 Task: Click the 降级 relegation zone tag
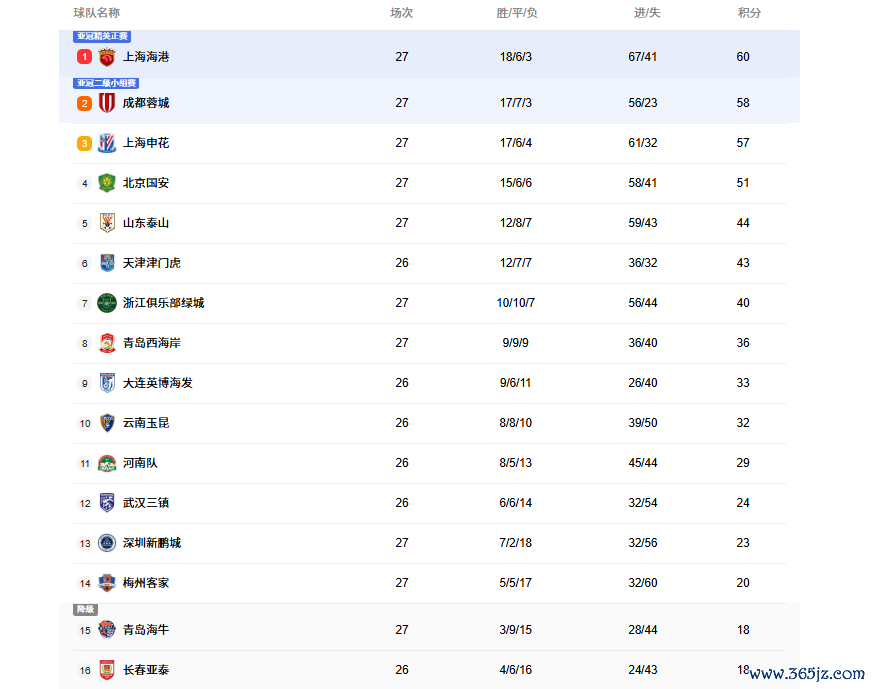86,609
